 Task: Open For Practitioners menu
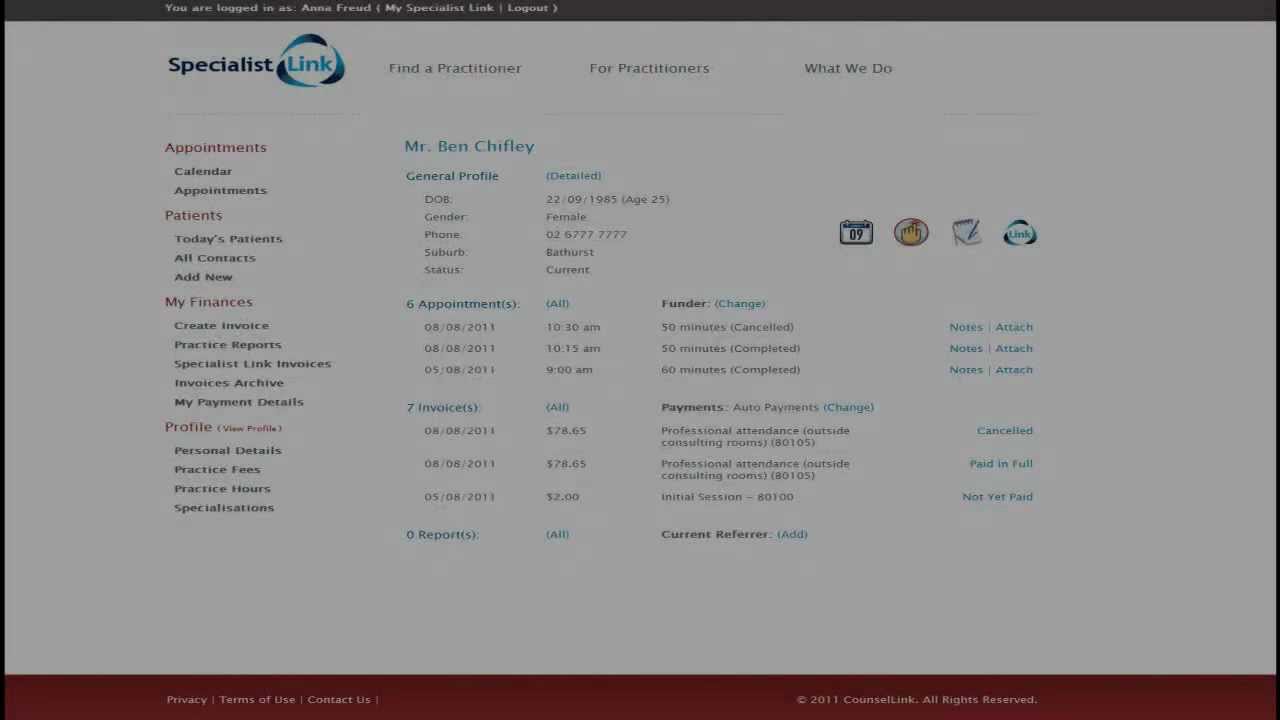(x=649, y=68)
